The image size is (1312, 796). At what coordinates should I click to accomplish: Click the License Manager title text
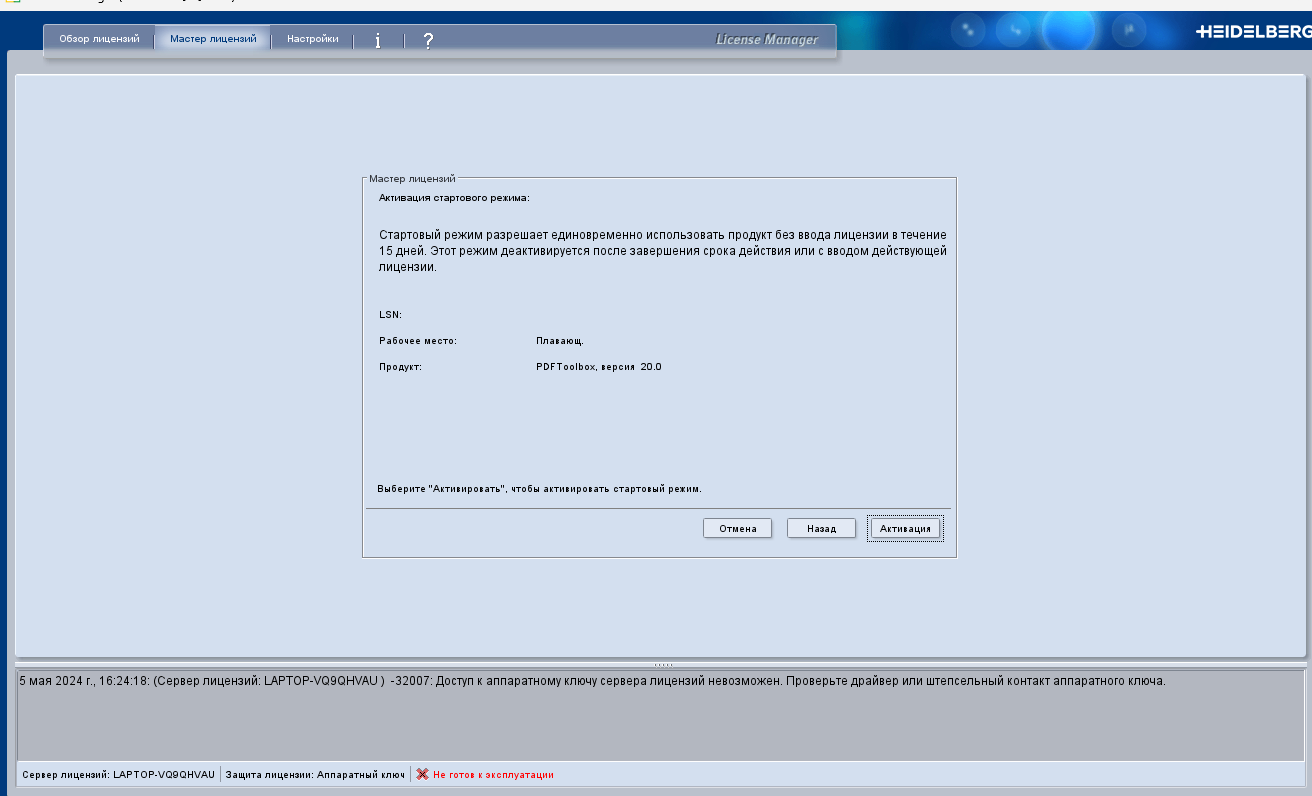(x=766, y=40)
